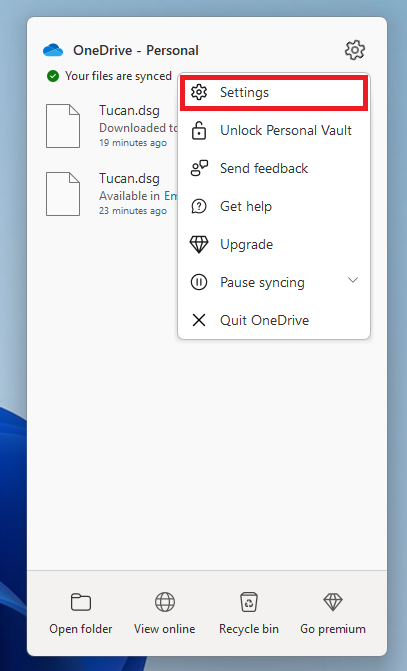The width and height of the screenshot is (407, 671).
Task: Click the Go premium diamond button
Action: point(333,614)
